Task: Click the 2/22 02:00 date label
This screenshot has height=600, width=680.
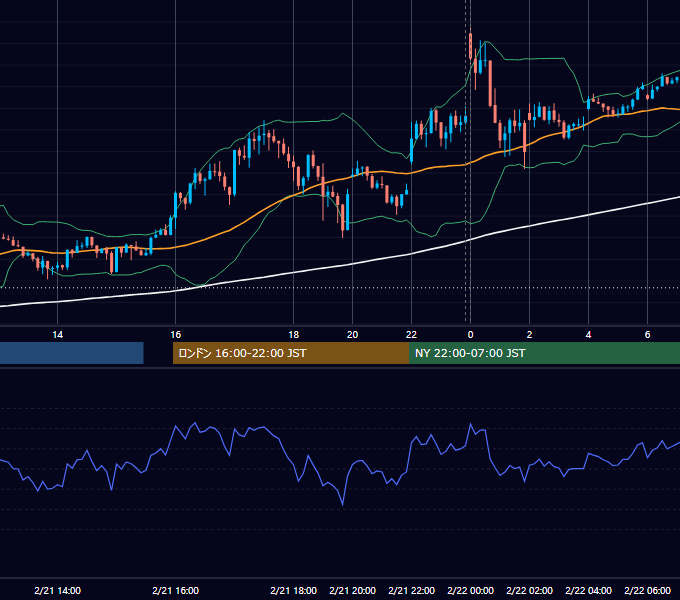Action: (529, 590)
